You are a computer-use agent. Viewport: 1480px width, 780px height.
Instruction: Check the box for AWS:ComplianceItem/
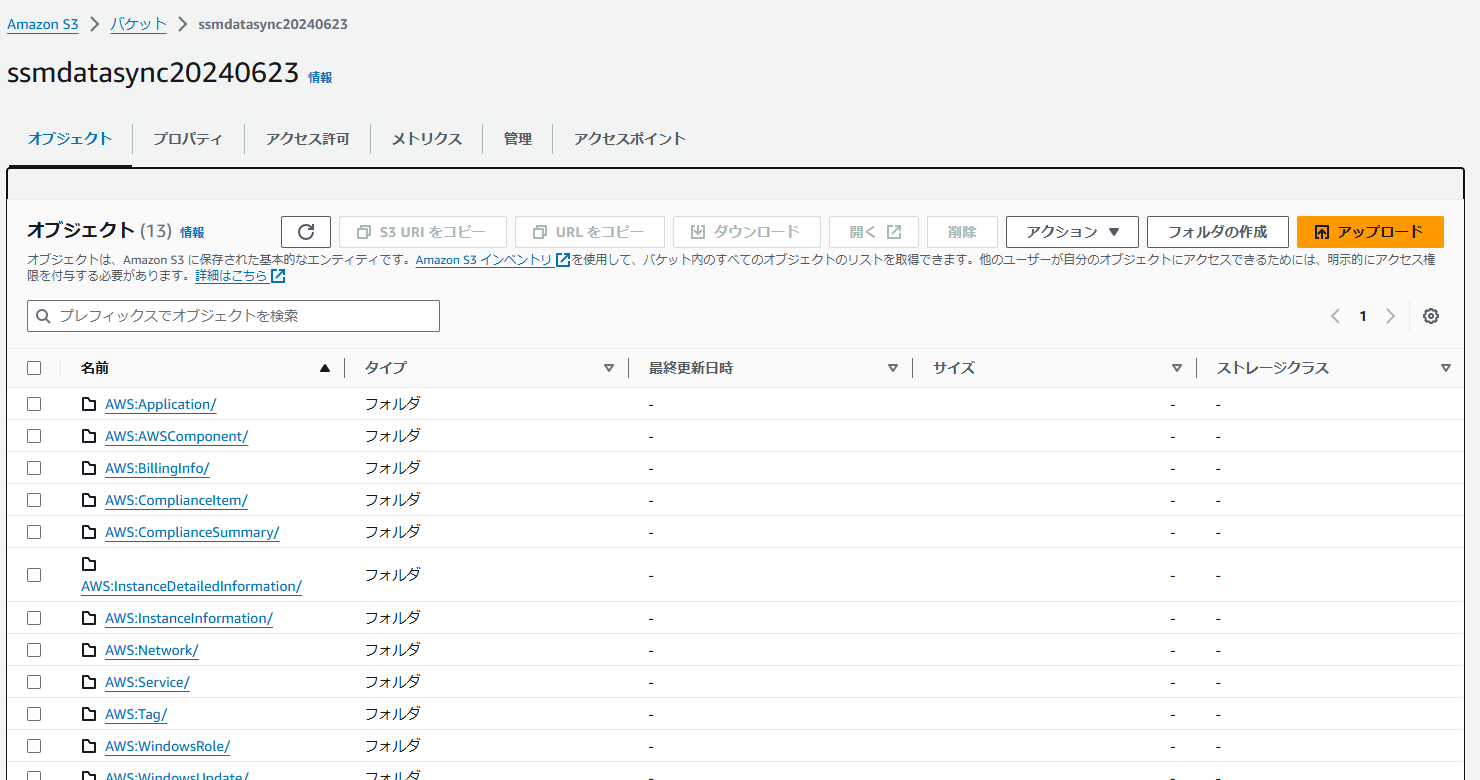(34, 500)
